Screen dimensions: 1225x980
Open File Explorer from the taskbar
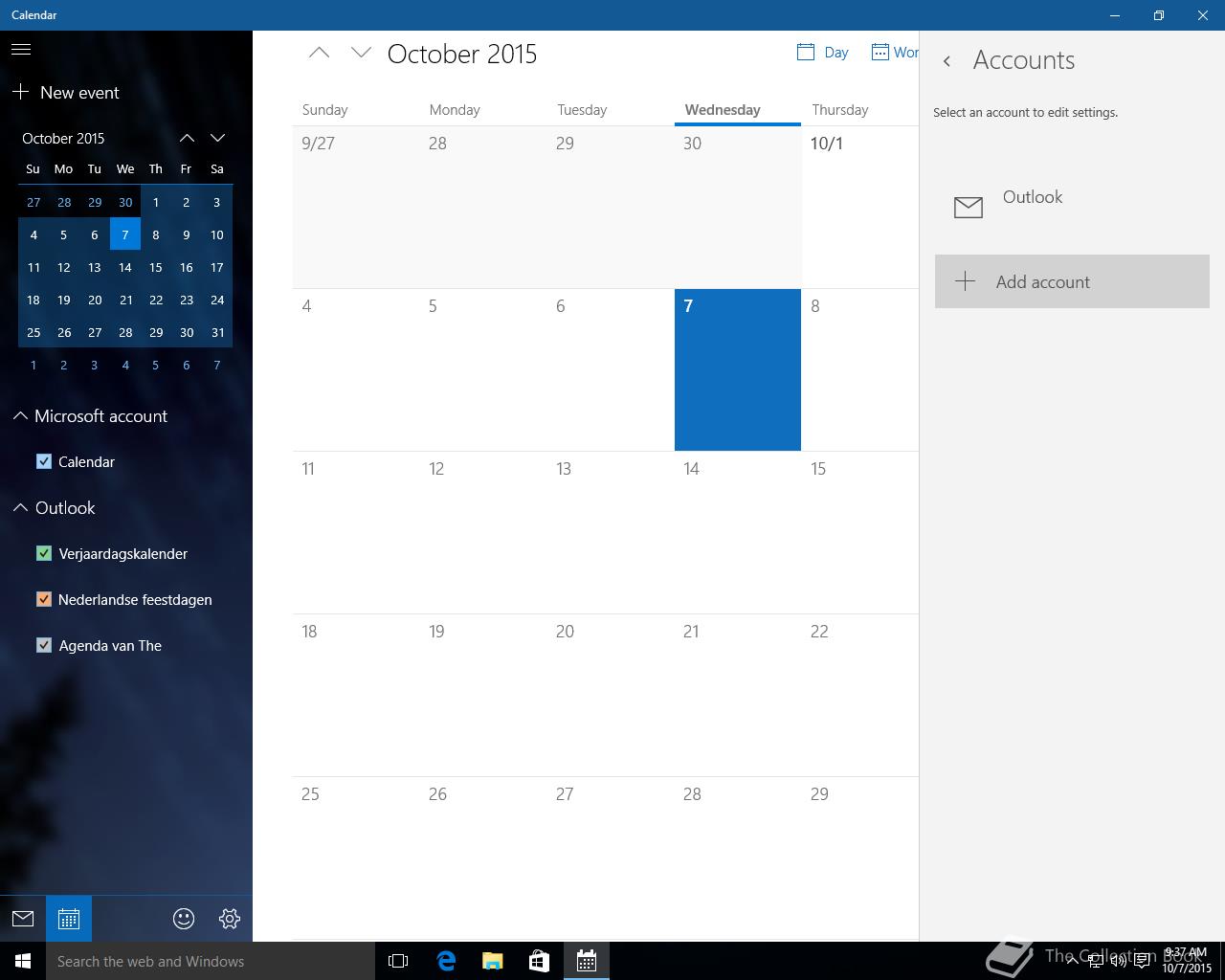click(x=493, y=961)
